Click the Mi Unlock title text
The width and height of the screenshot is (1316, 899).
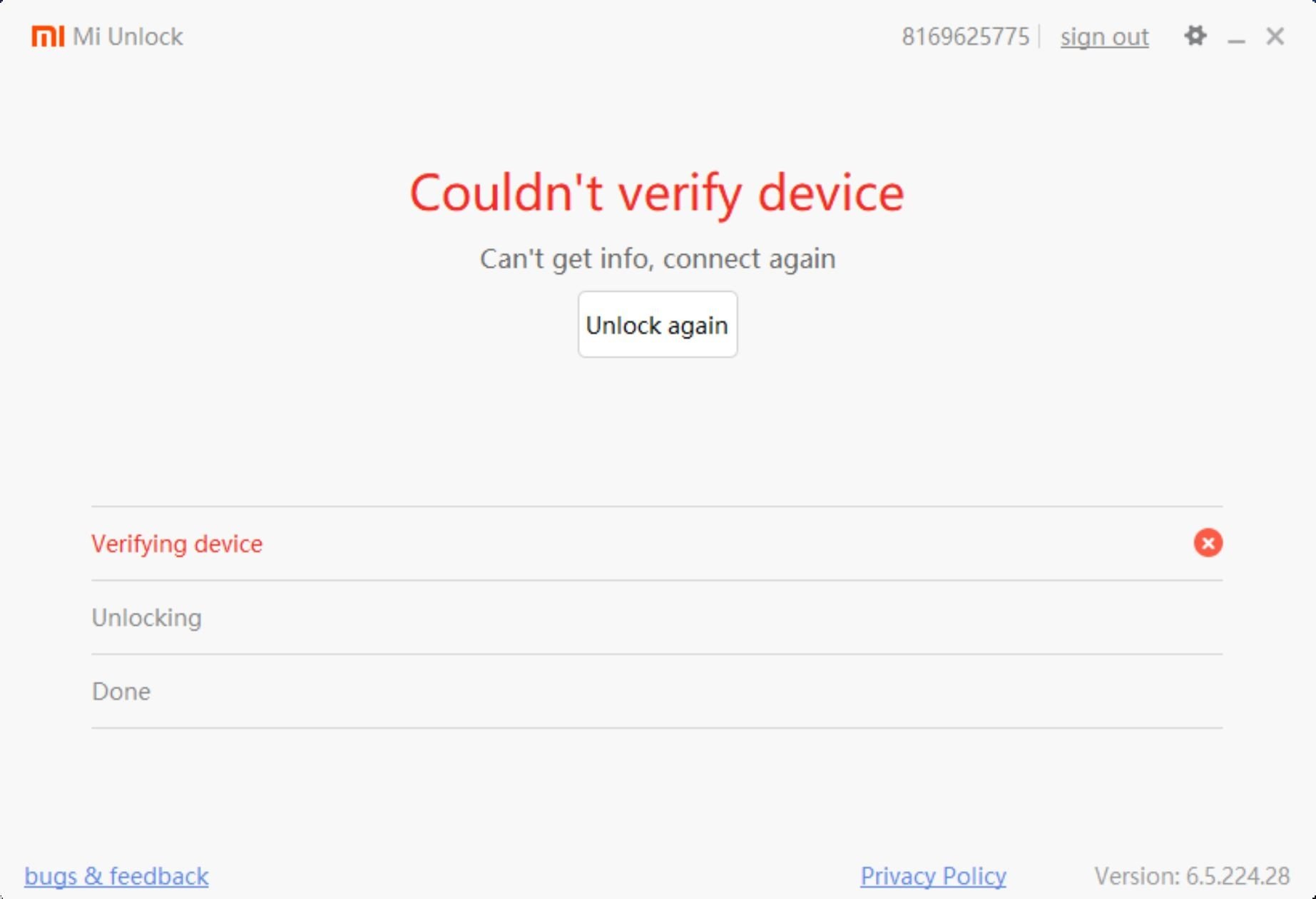click(128, 36)
